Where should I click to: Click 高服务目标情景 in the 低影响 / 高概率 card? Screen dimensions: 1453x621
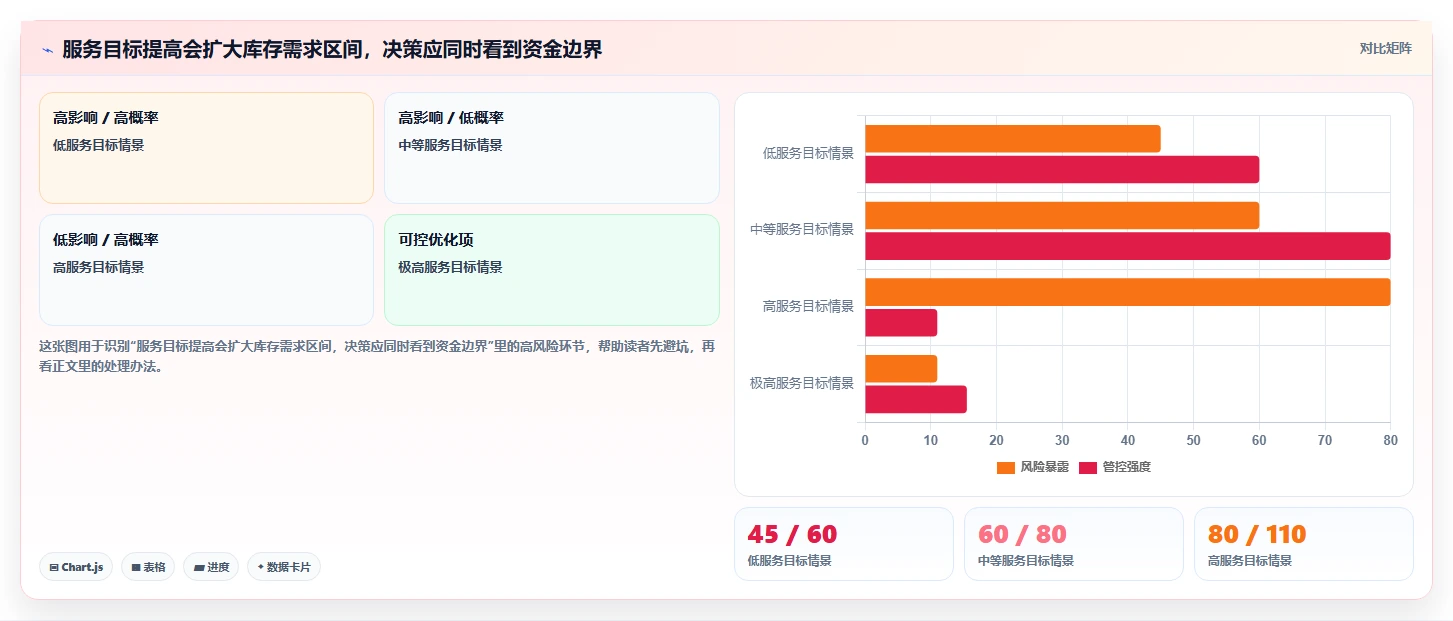pyautogui.click(x=98, y=267)
